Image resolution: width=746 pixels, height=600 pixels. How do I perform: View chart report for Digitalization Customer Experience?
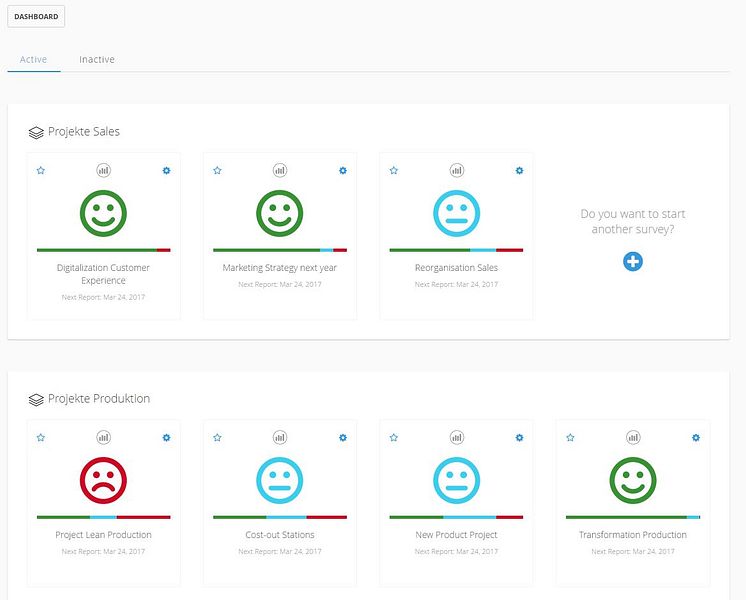pyautogui.click(x=103, y=170)
